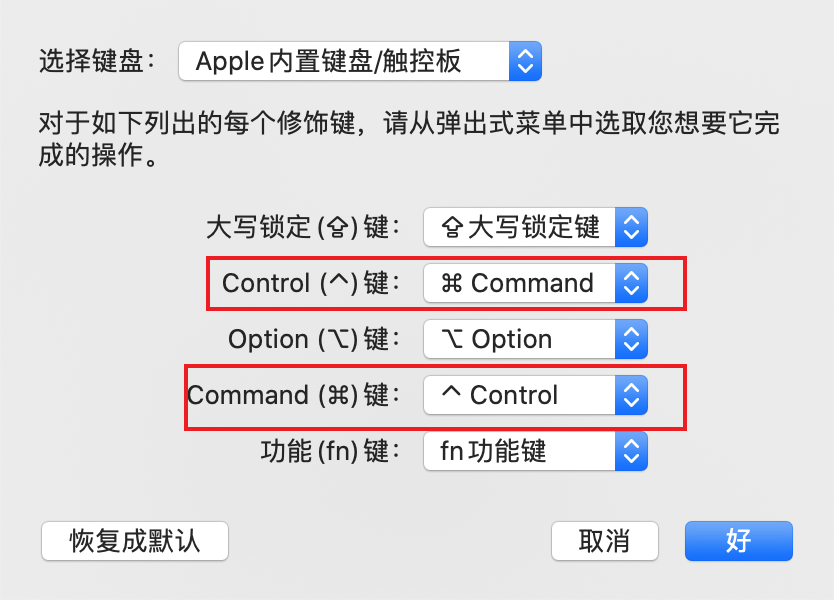This screenshot has width=834, height=600.
Task: Click blue arrows on Control (⌃) key dropdown
Action: point(632,283)
